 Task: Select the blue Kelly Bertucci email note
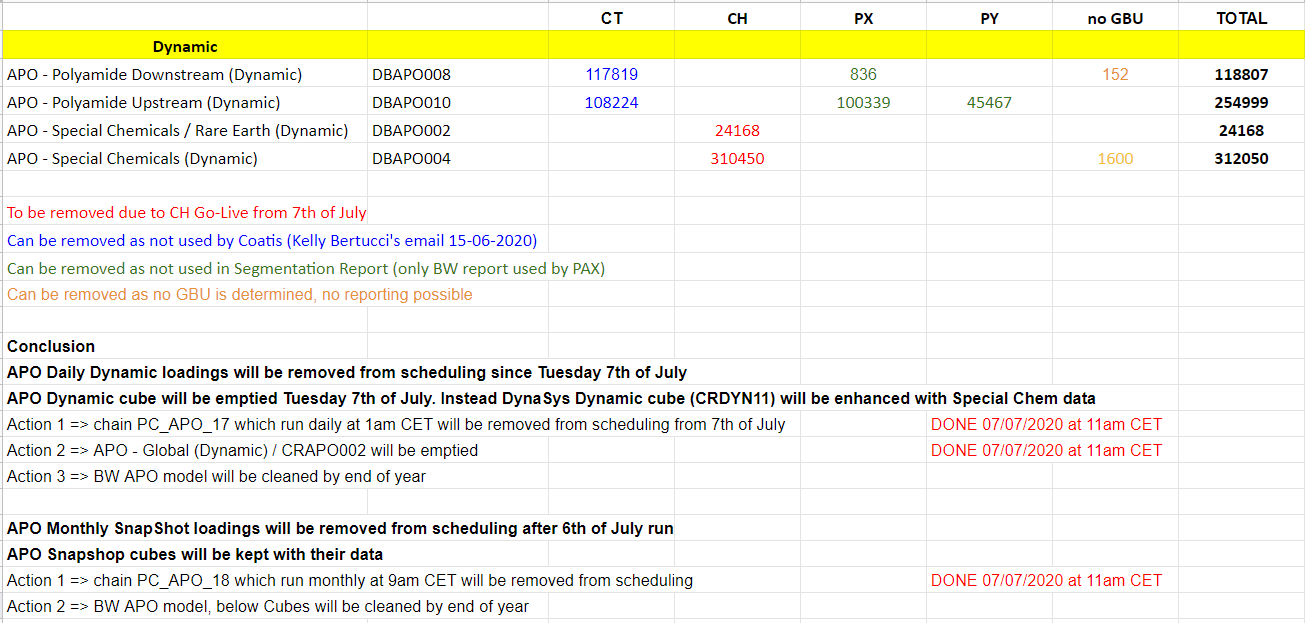(272, 240)
